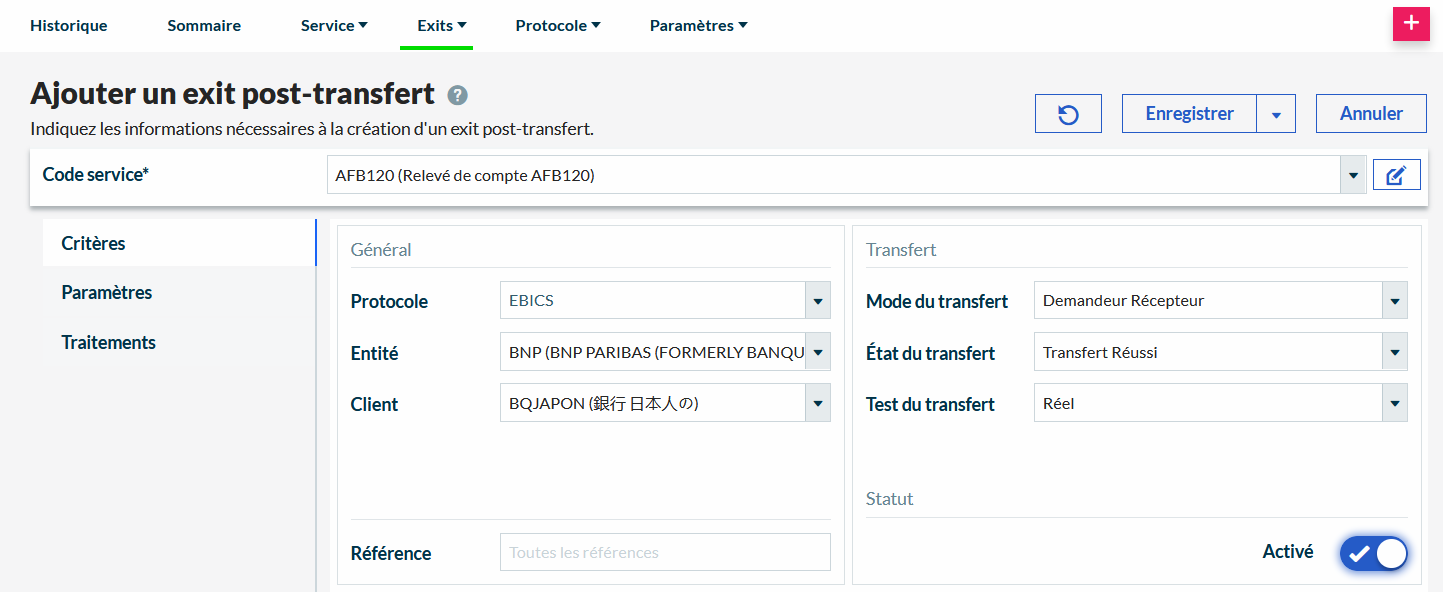Click the pink plus add button
The height and width of the screenshot is (592, 1443).
[x=1411, y=24]
